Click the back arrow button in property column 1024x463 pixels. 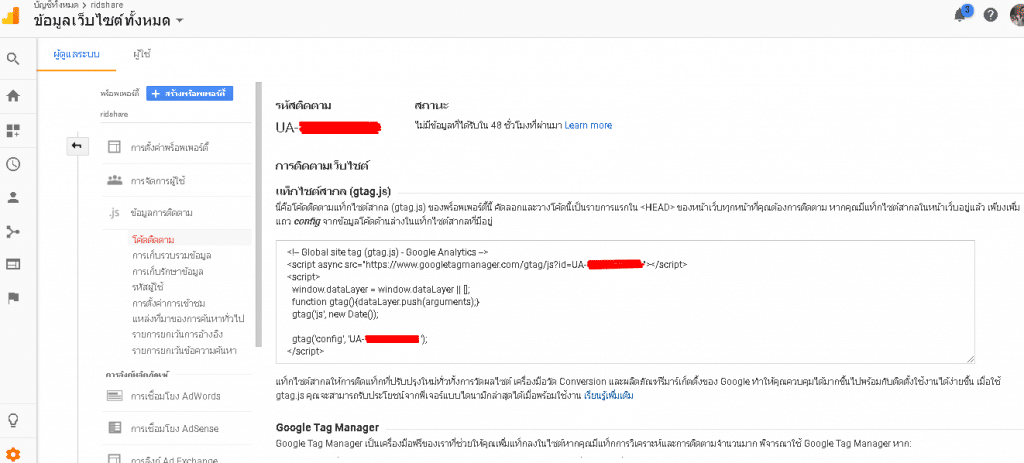coord(76,146)
